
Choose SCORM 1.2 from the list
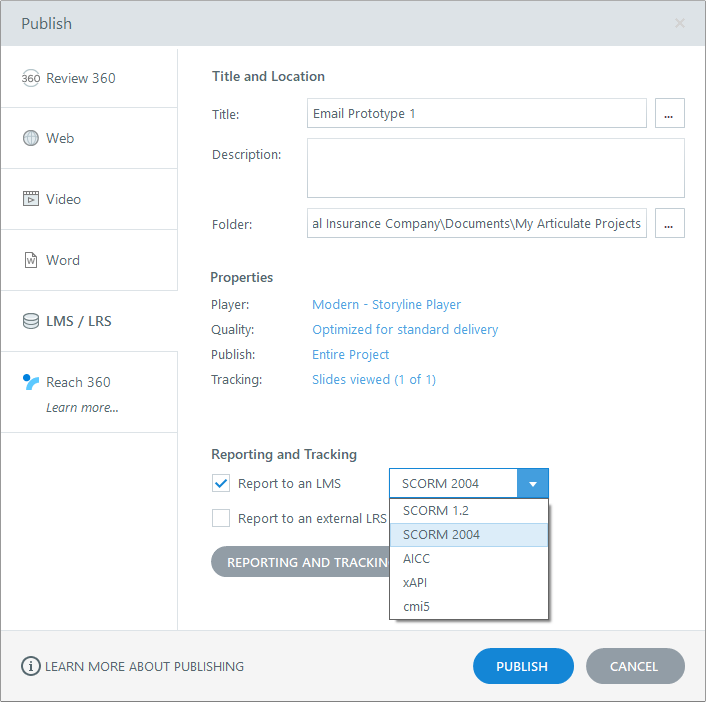coord(435,510)
